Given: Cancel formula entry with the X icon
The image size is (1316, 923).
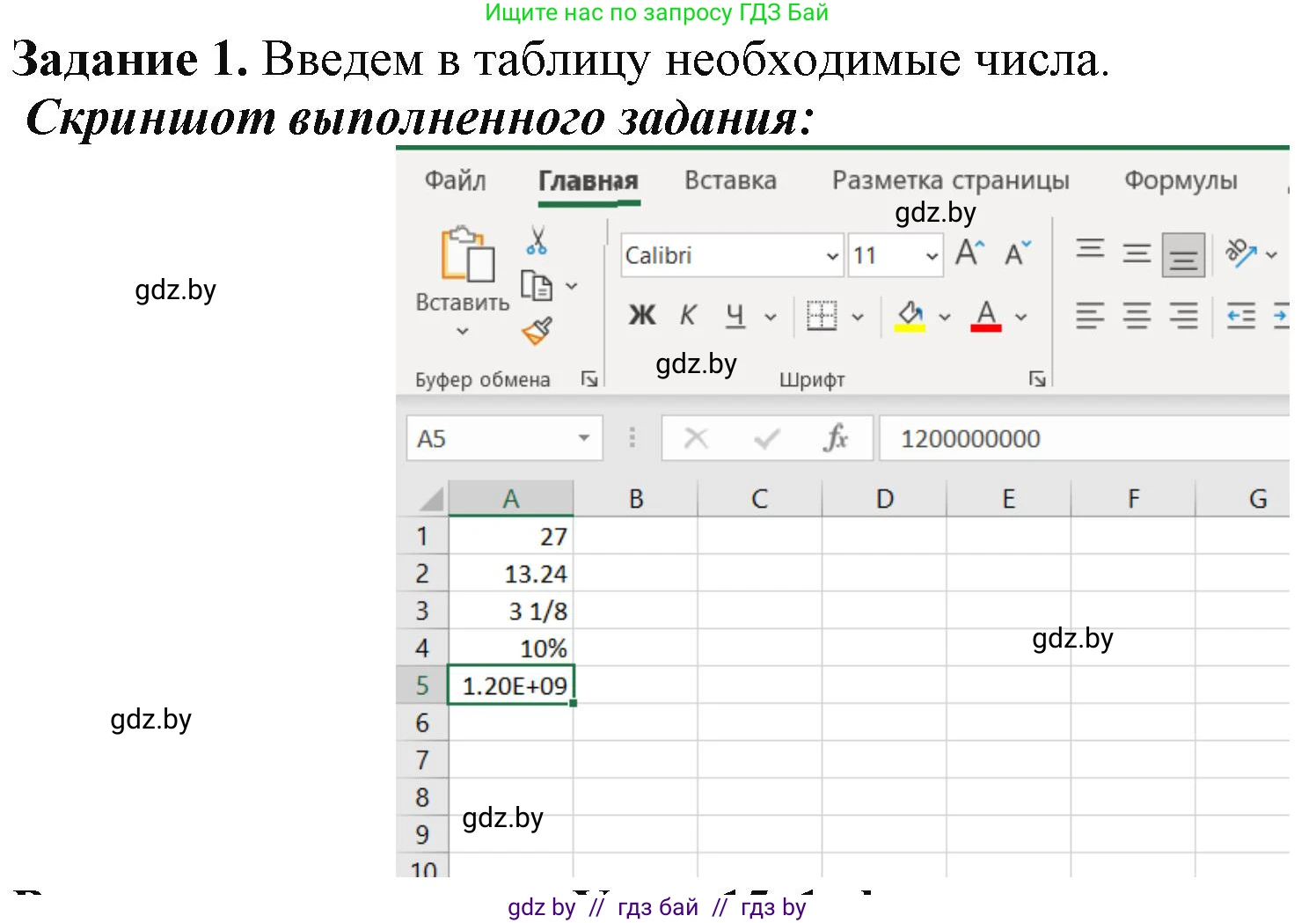Looking at the screenshot, I should click(x=696, y=437).
